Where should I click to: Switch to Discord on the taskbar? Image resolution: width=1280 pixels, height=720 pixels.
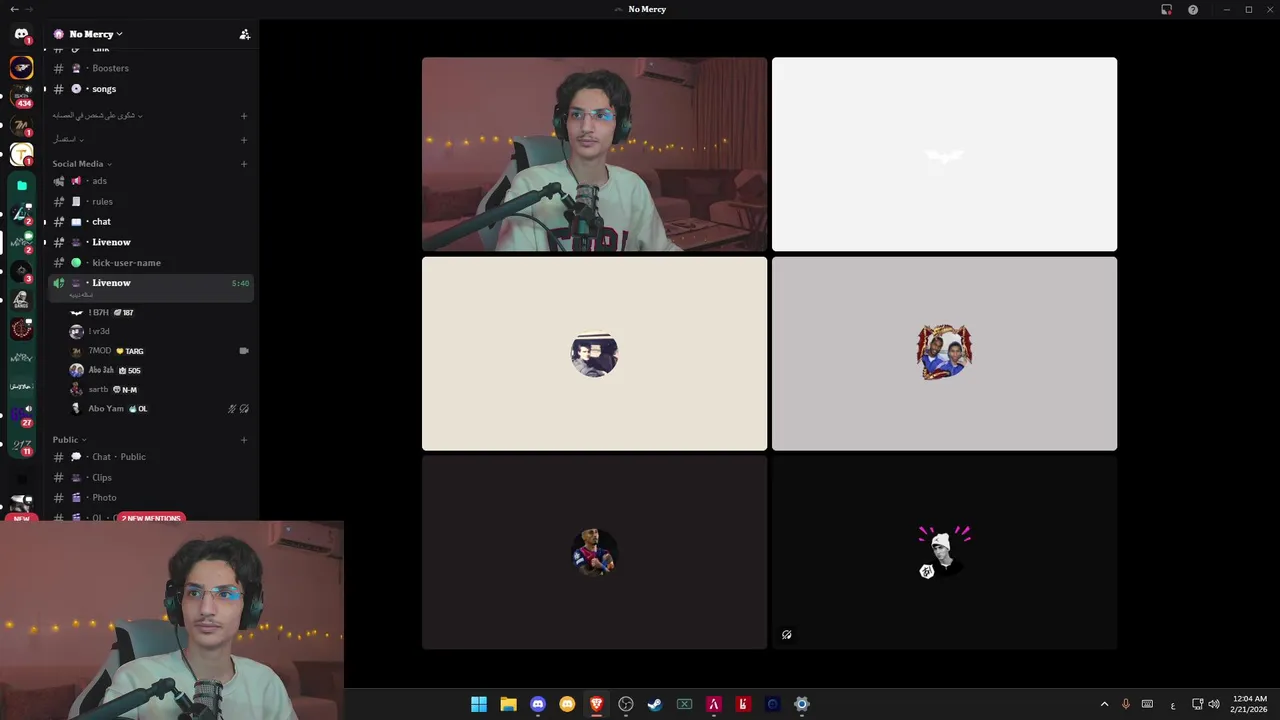coord(538,704)
